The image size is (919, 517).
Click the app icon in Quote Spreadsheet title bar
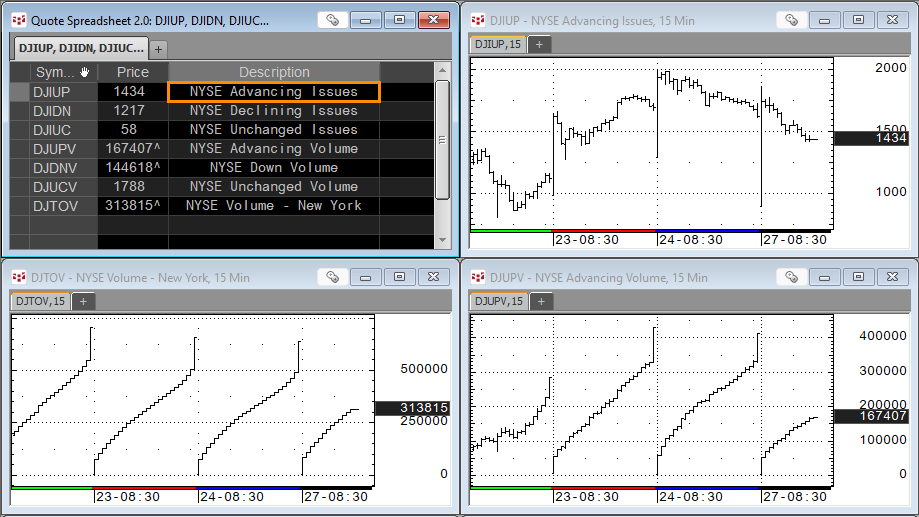18,20
